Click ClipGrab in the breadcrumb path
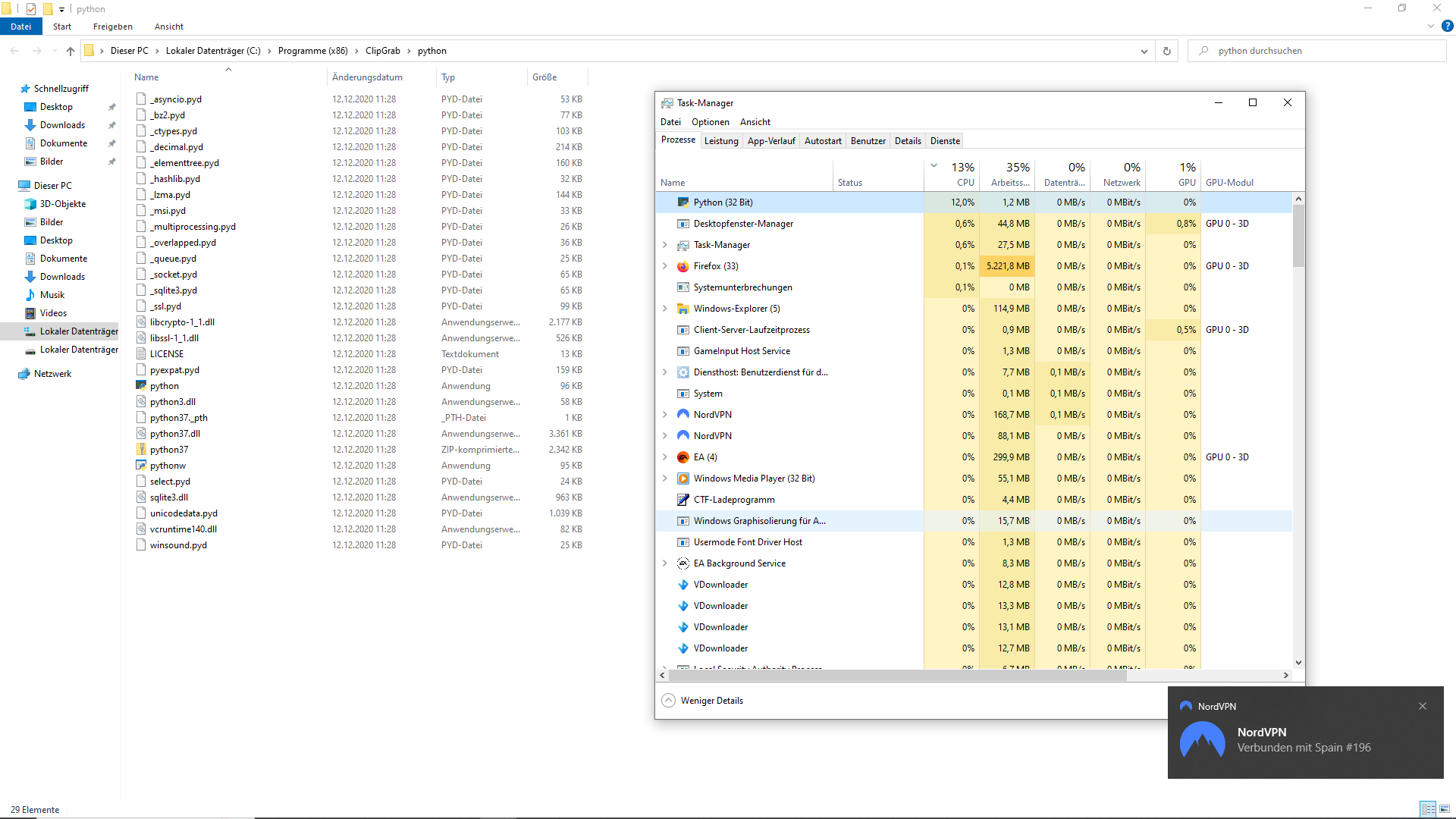 382,51
